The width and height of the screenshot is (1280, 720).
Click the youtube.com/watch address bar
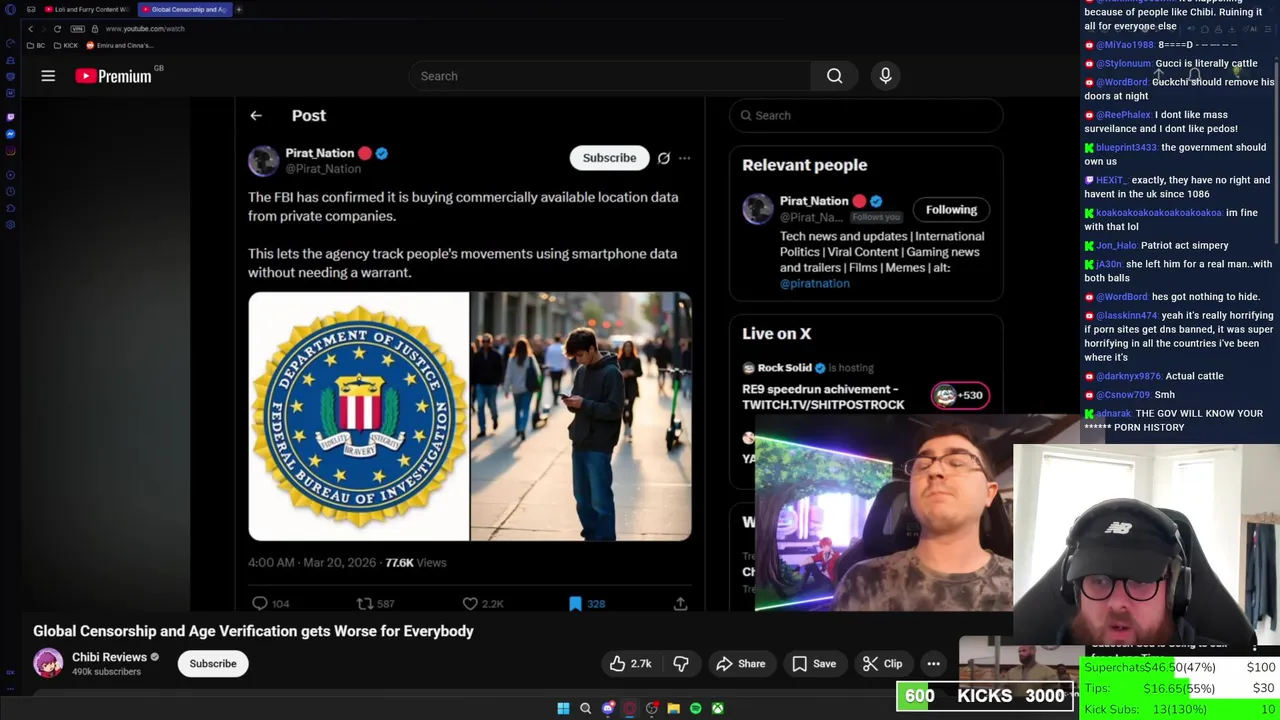coord(145,29)
